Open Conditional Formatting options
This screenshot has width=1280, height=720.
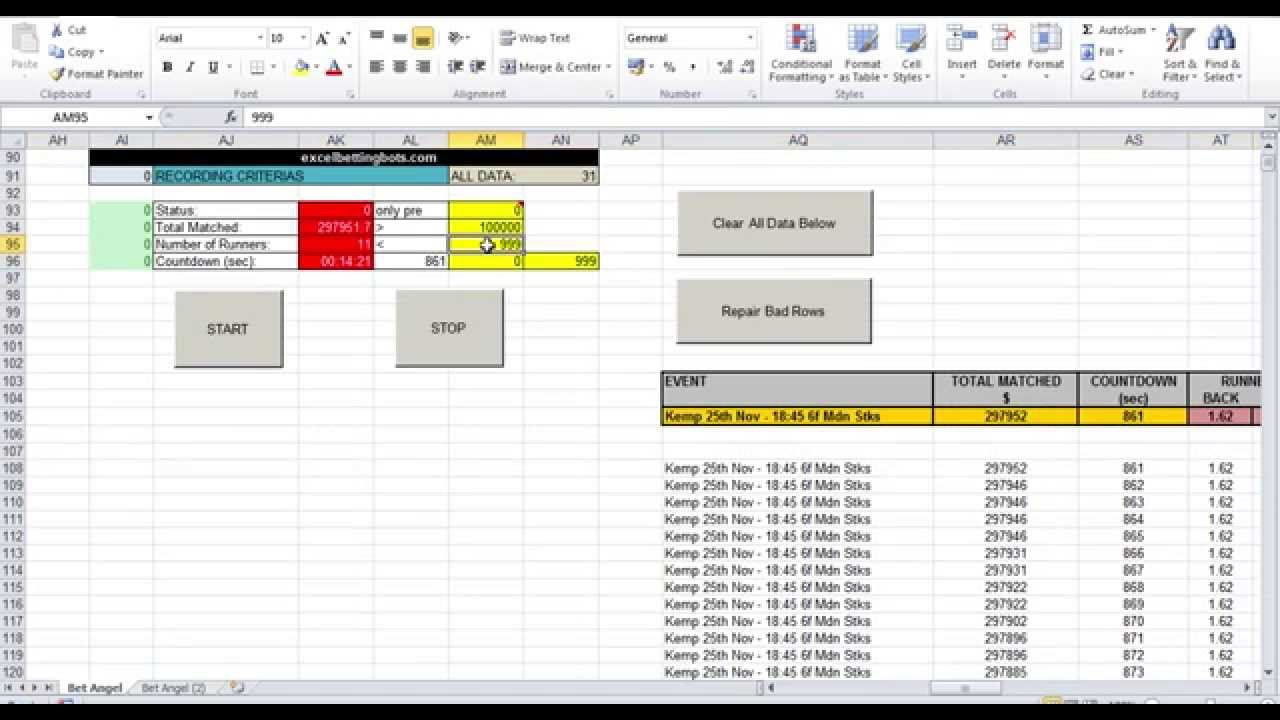[x=801, y=54]
